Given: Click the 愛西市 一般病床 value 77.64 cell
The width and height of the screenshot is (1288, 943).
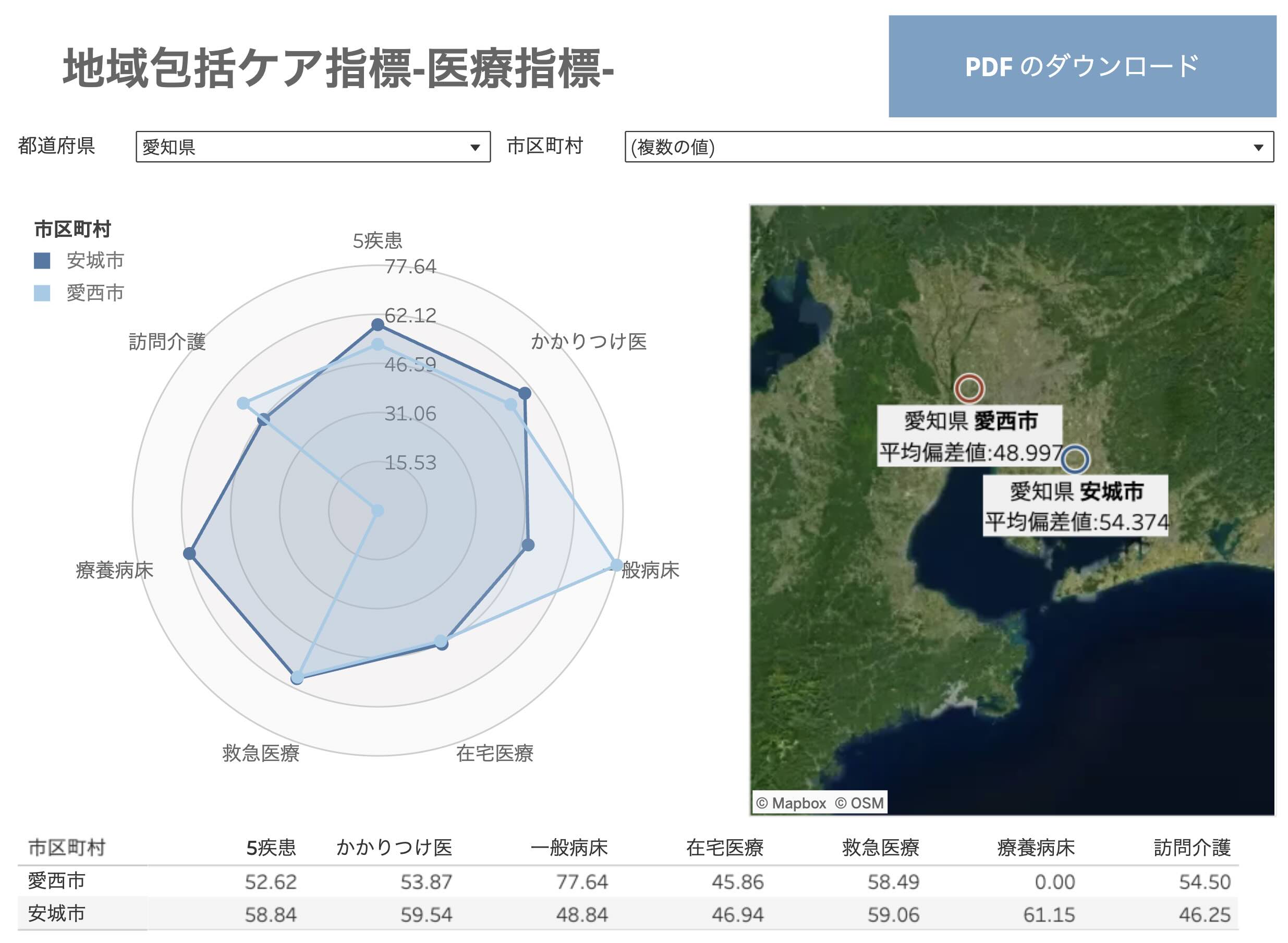Looking at the screenshot, I should pos(581,882).
